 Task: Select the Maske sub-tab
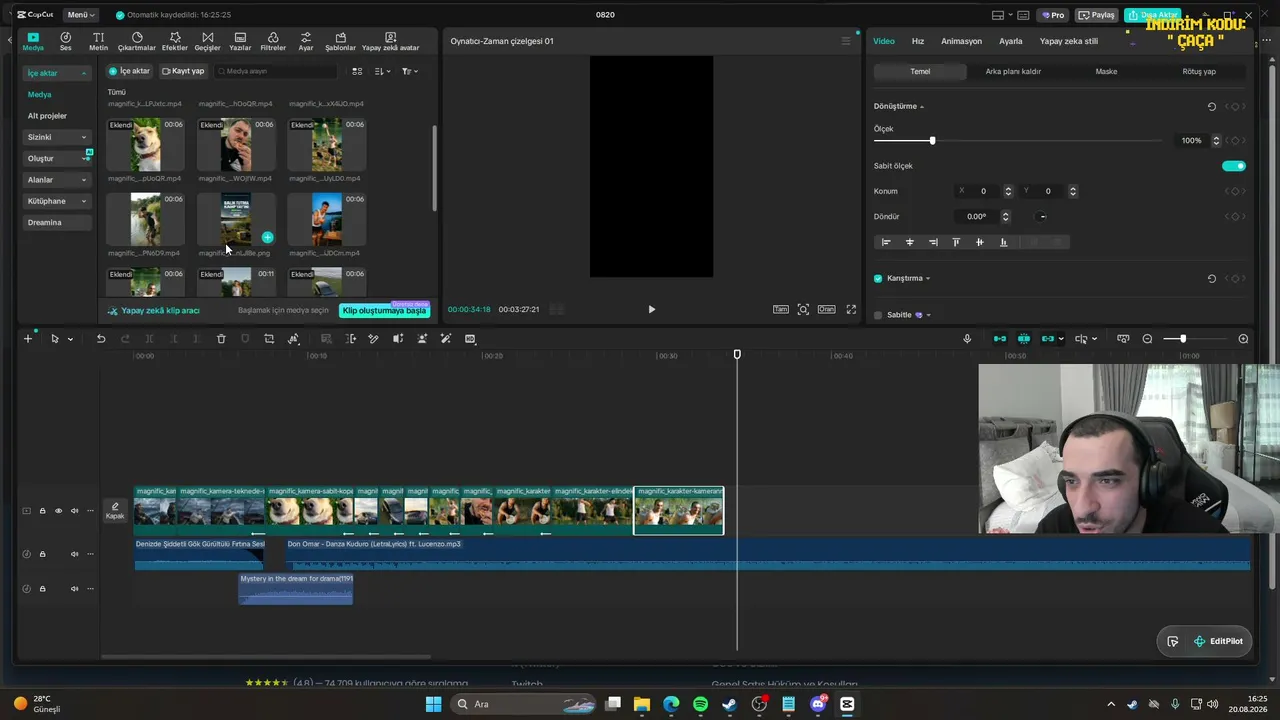[1106, 72]
